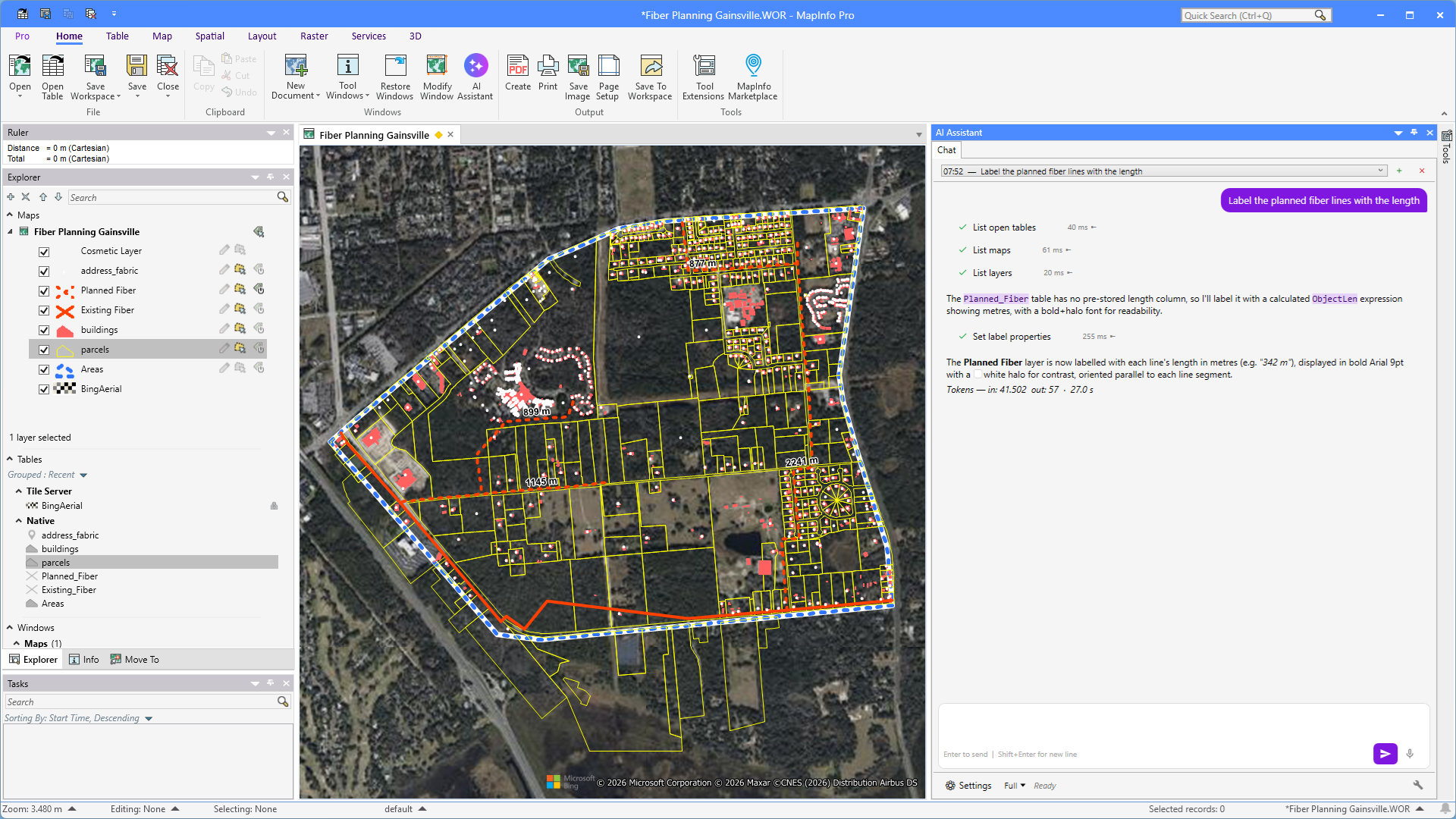Toggle Existing Fiber layer checkbox
The width and height of the screenshot is (1456, 819).
click(x=44, y=311)
